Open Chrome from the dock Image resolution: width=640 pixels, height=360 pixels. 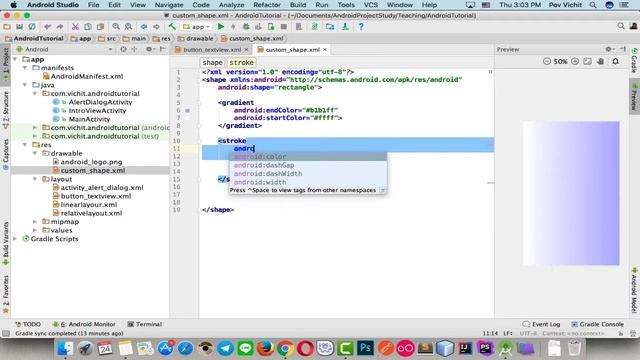285,348
